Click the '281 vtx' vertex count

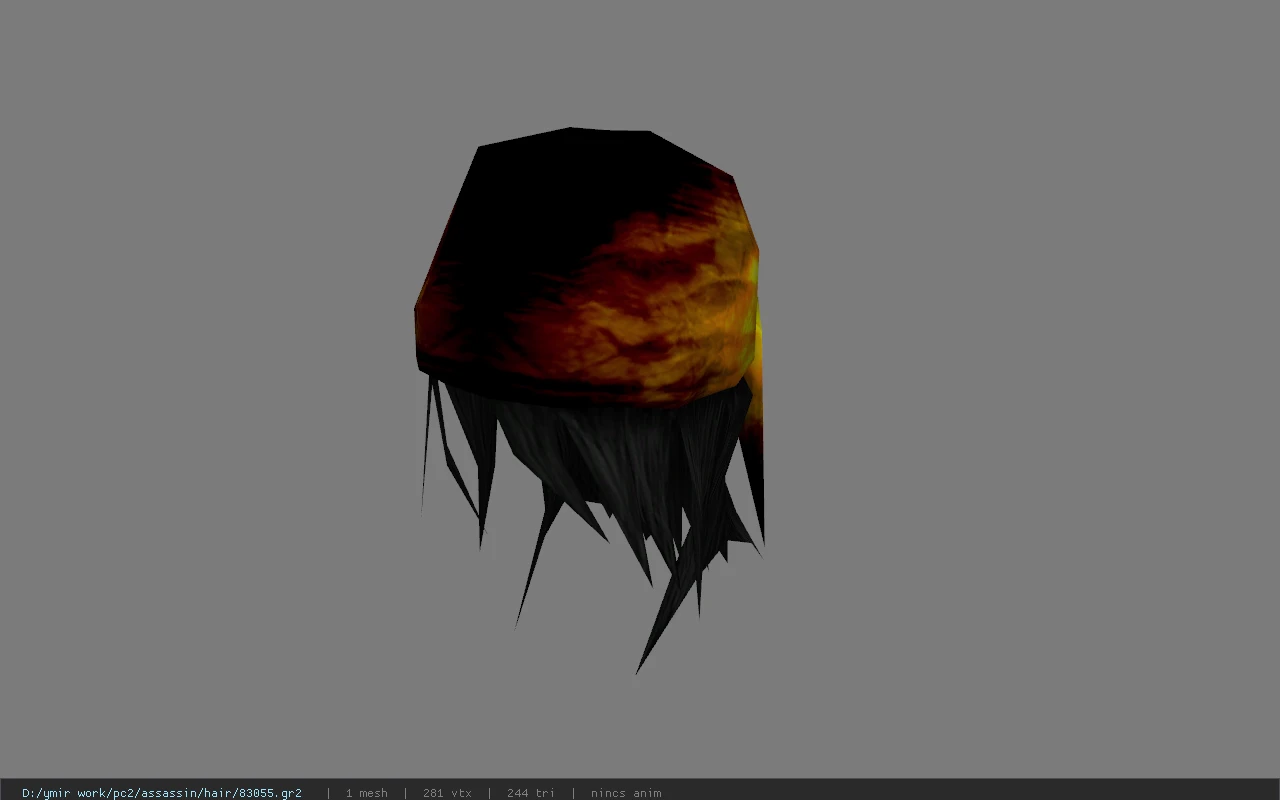pos(447,793)
